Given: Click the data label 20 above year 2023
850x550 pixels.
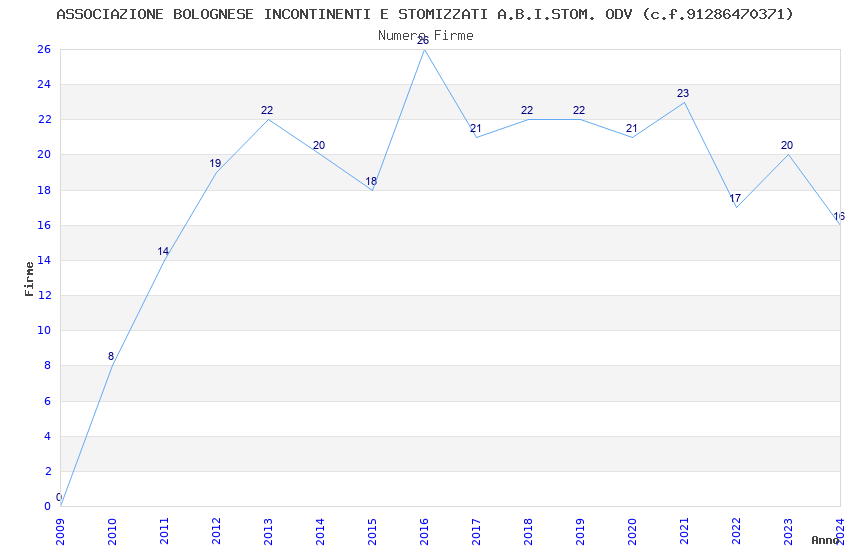Looking at the screenshot, I should [787, 145].
